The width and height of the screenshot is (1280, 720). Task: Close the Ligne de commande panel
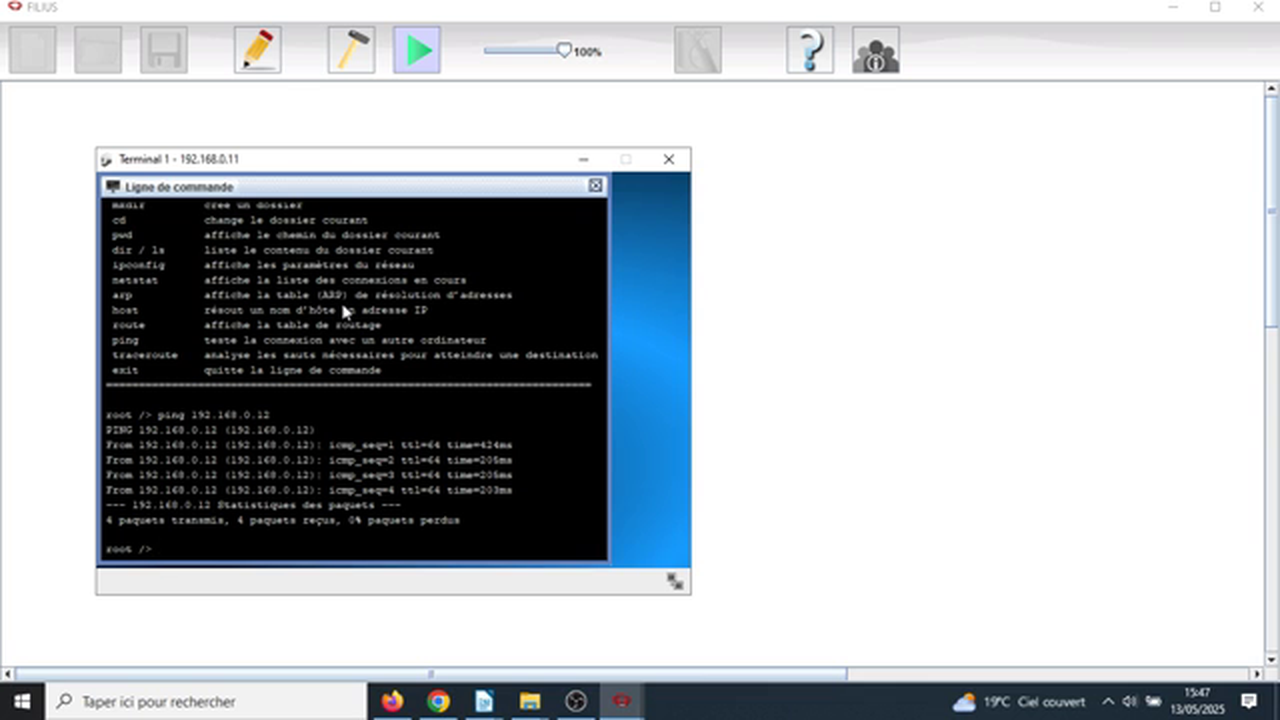point(595,186)
